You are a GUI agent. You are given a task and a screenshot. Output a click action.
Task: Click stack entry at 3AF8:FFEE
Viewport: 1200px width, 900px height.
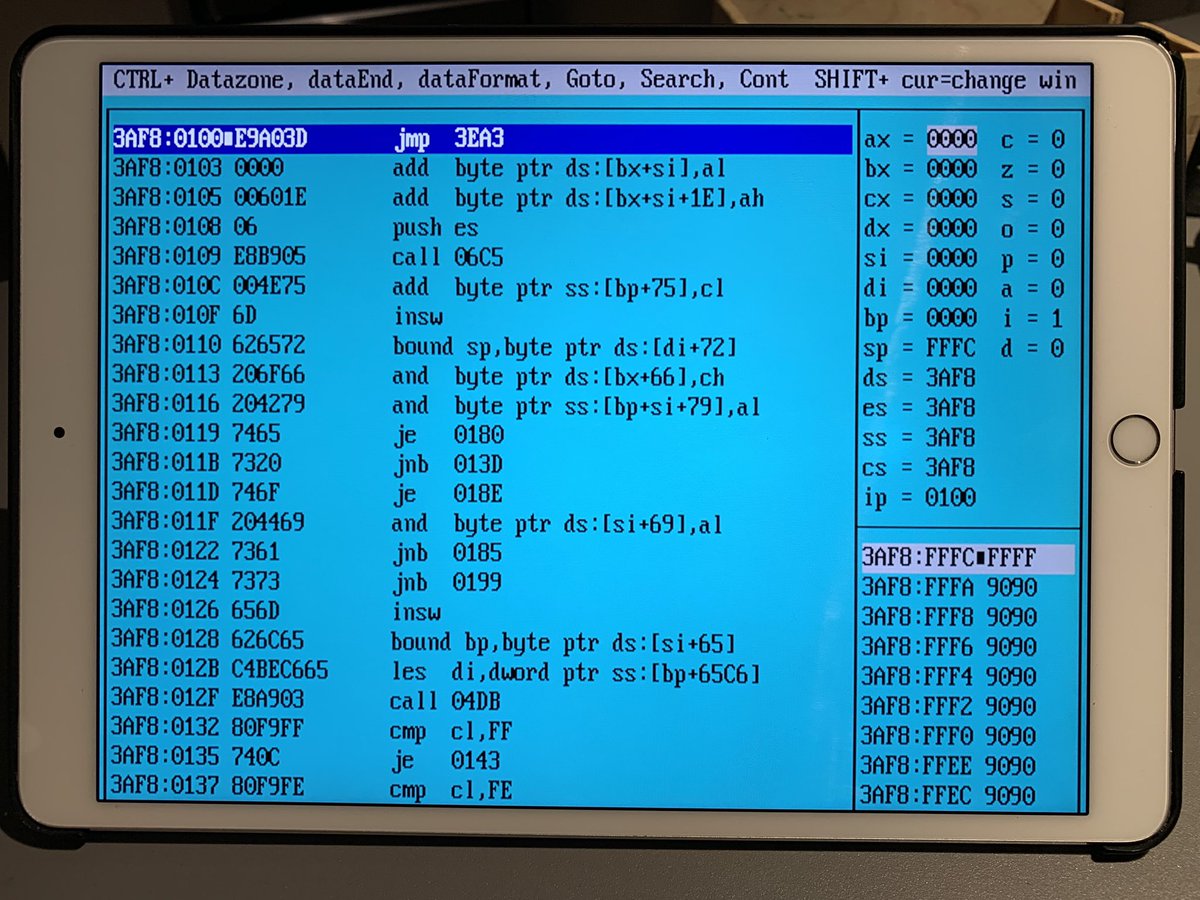949,767
